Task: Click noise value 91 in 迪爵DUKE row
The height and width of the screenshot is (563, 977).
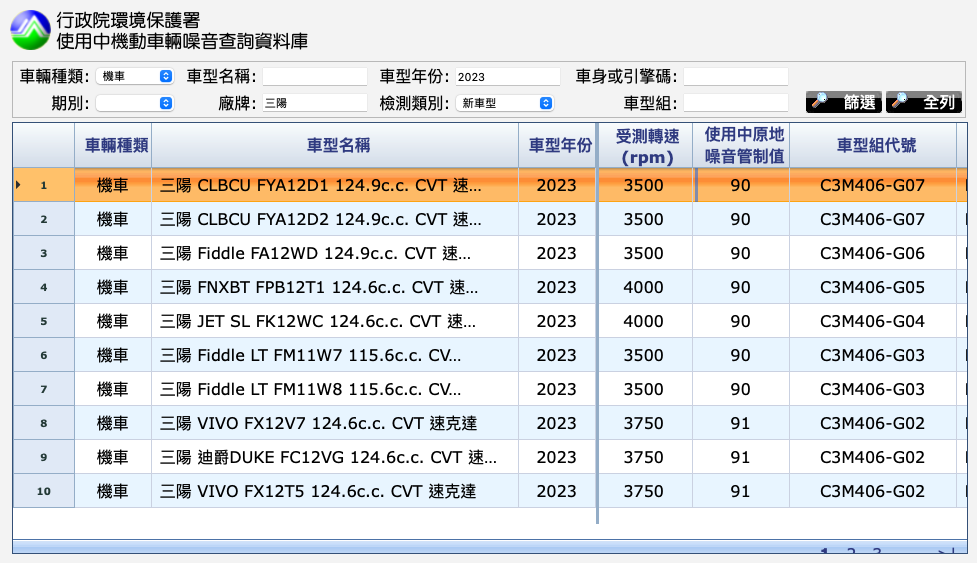Action: 741,457
